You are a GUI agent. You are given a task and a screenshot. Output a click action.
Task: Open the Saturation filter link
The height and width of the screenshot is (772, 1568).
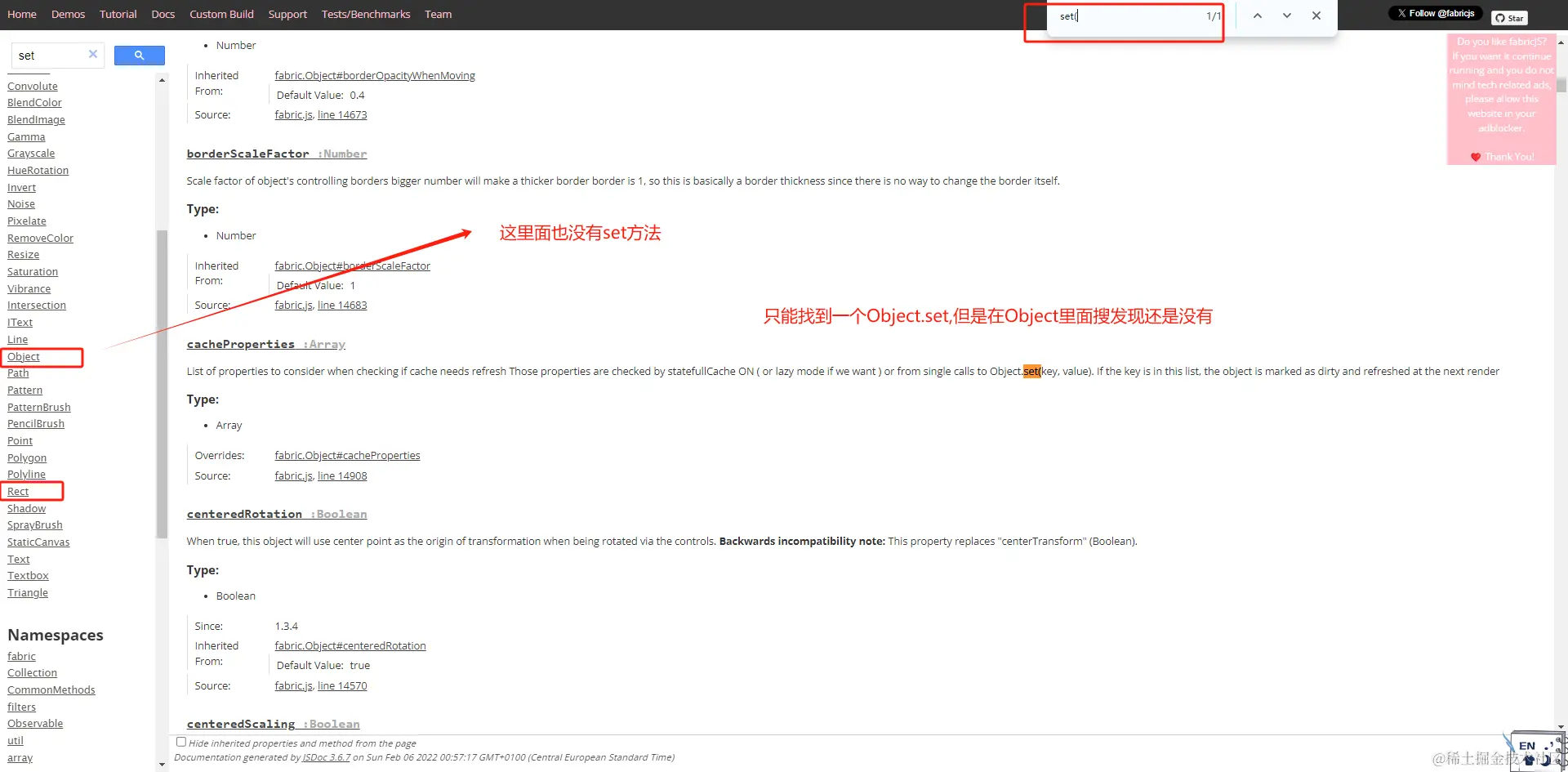(33, 271)
